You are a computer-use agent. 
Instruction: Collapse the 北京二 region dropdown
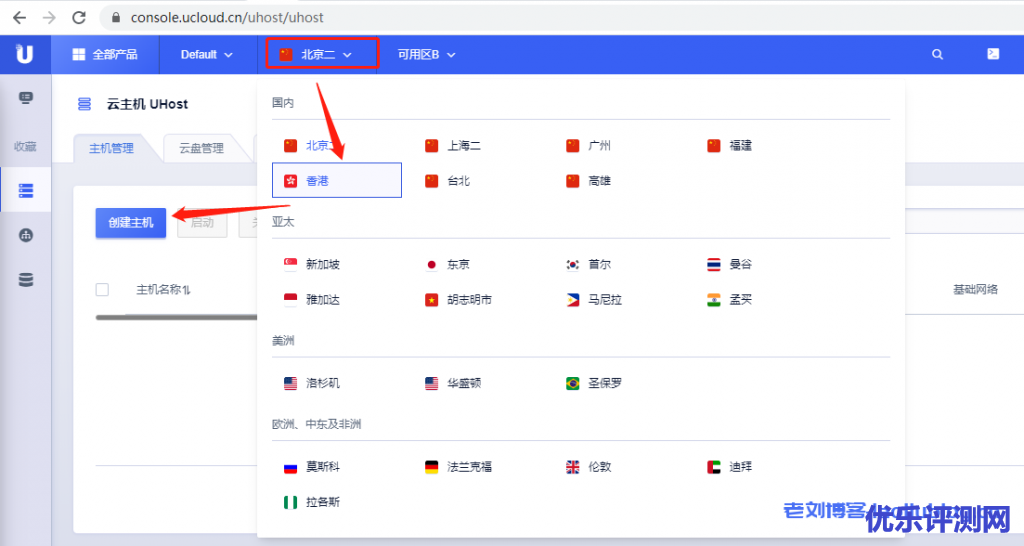point(321,55)
